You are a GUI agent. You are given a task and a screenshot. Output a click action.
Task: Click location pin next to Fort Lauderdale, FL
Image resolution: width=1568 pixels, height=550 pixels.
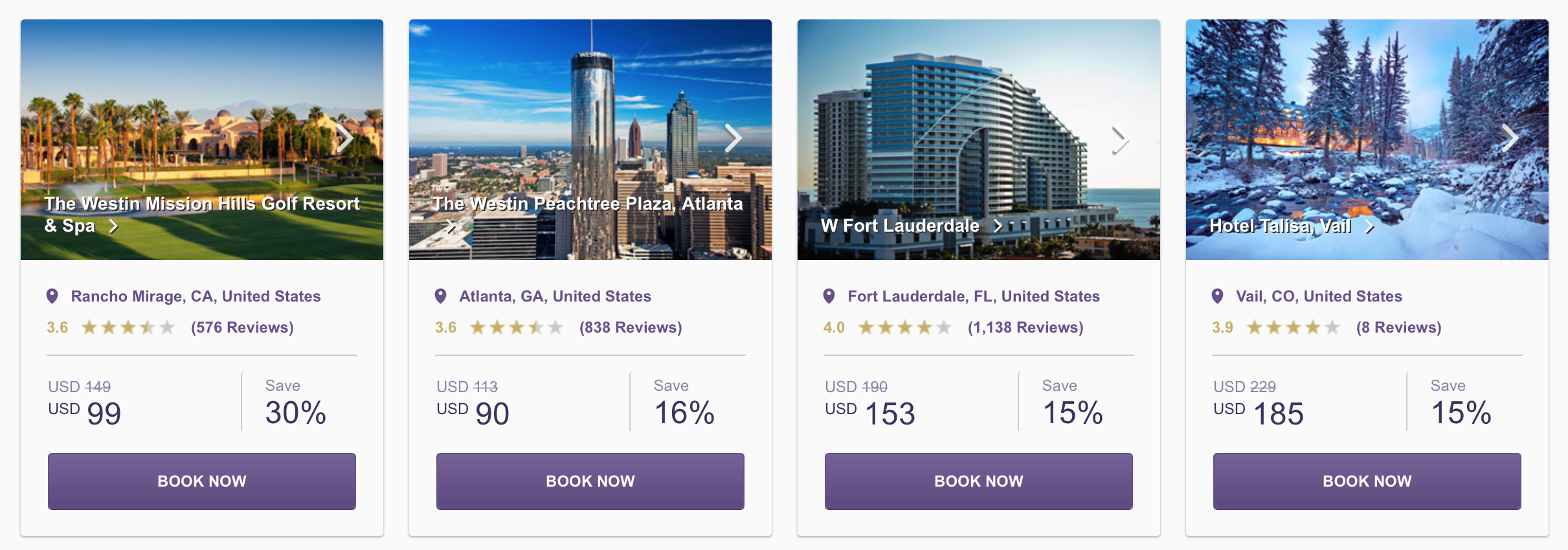point(829,296)
